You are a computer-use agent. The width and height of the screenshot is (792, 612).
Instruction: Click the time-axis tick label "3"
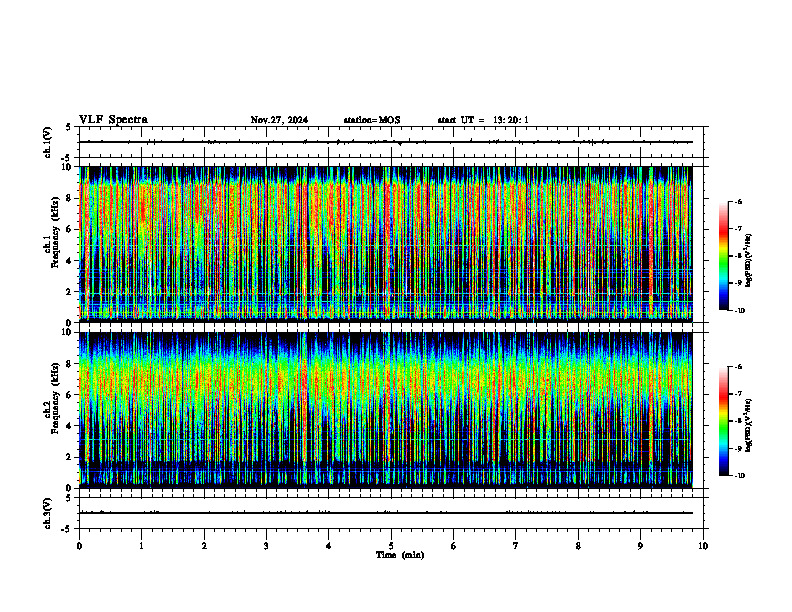(266, 546)
